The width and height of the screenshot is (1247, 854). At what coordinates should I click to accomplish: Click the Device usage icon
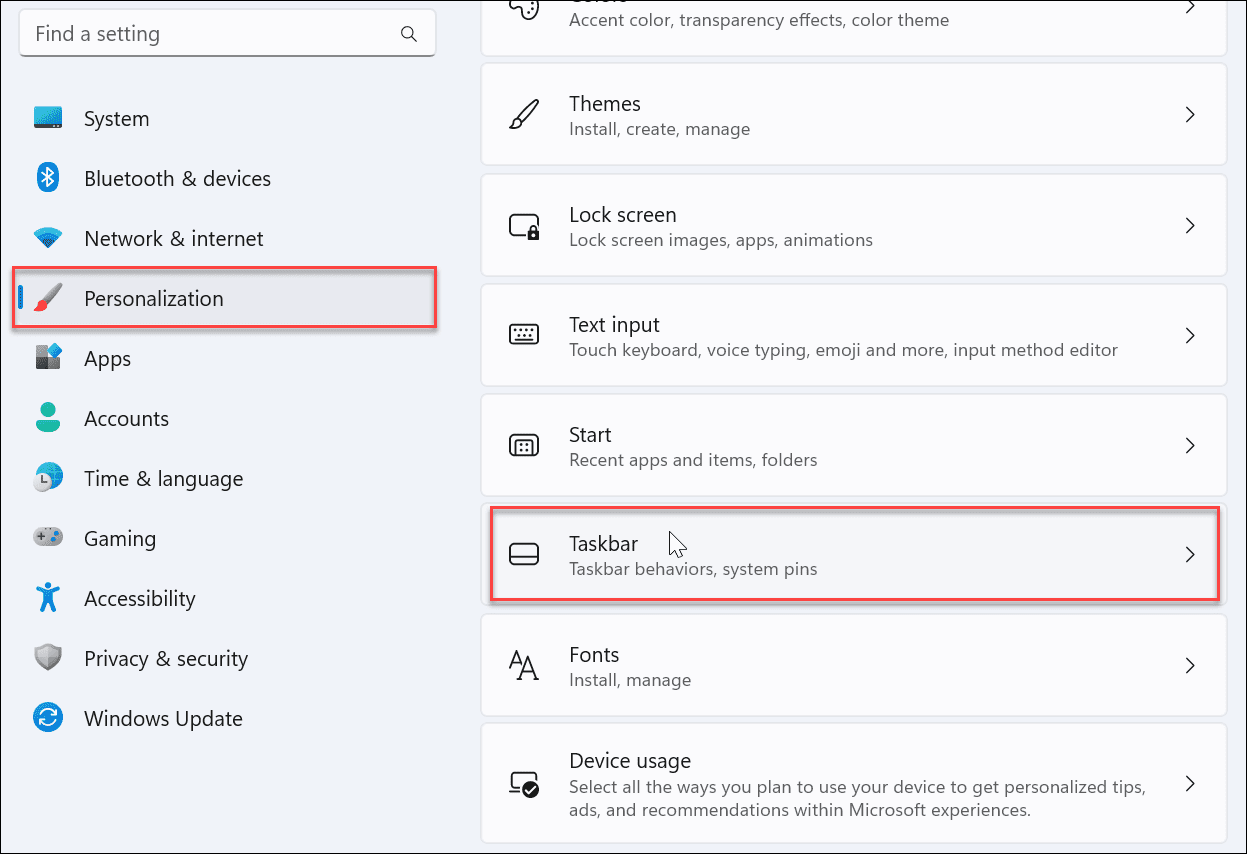(524, 783)
